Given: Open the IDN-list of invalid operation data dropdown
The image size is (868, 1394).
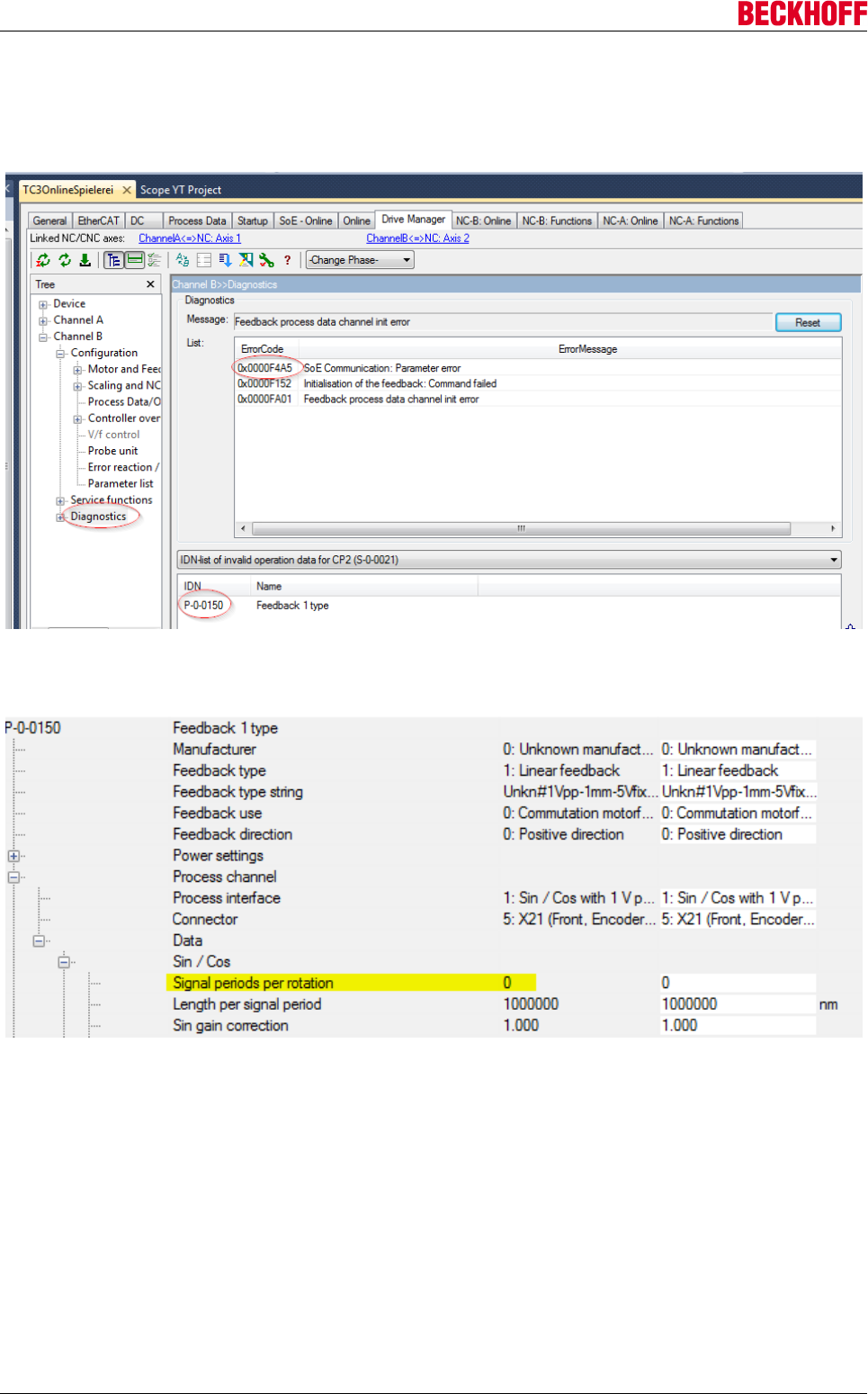Looking at the screenshot, I should point(509,560).
